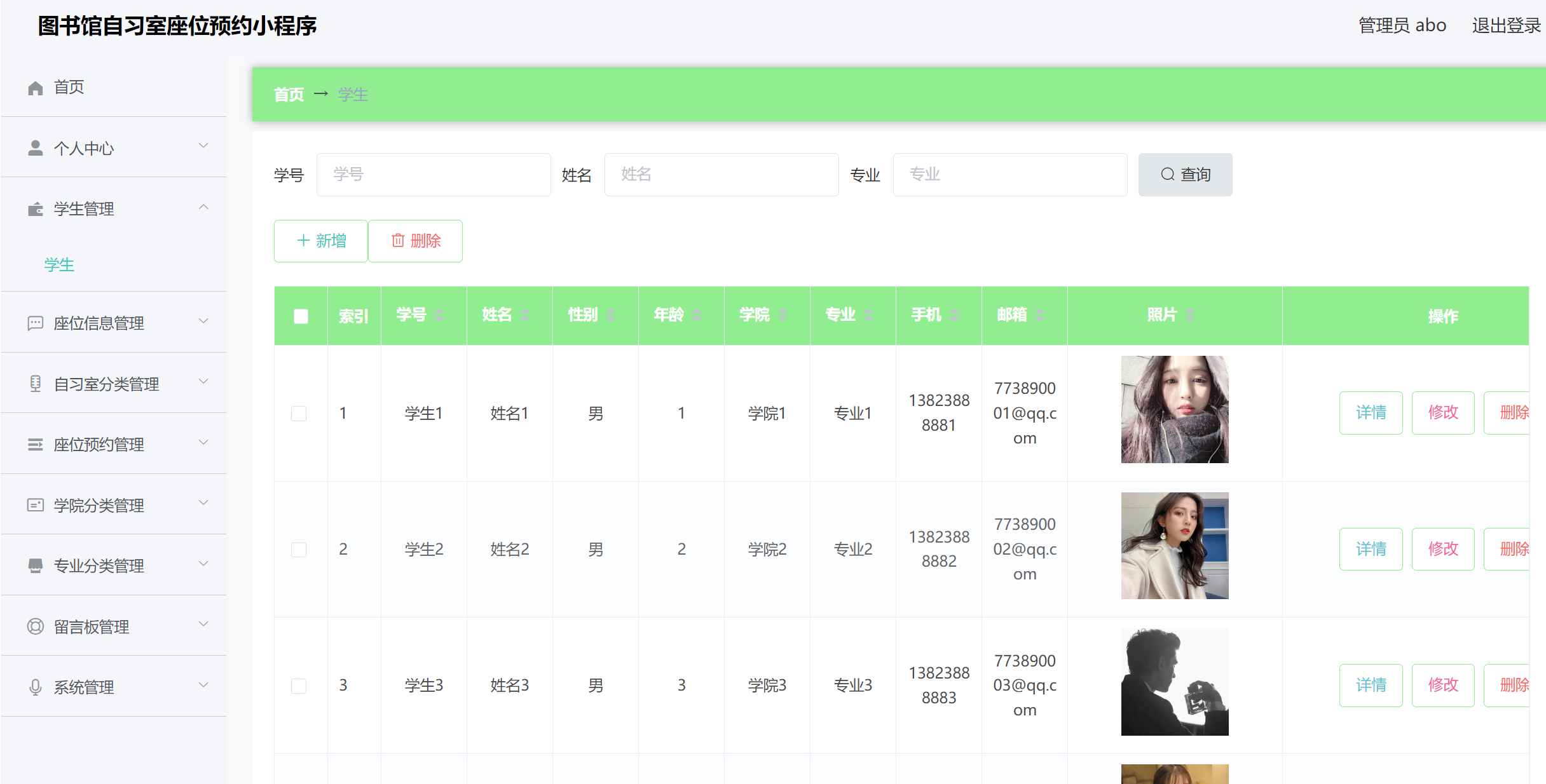1546x784 pixels.
Task: Check the checkbox for row 学生1
Action: (299, 414)
